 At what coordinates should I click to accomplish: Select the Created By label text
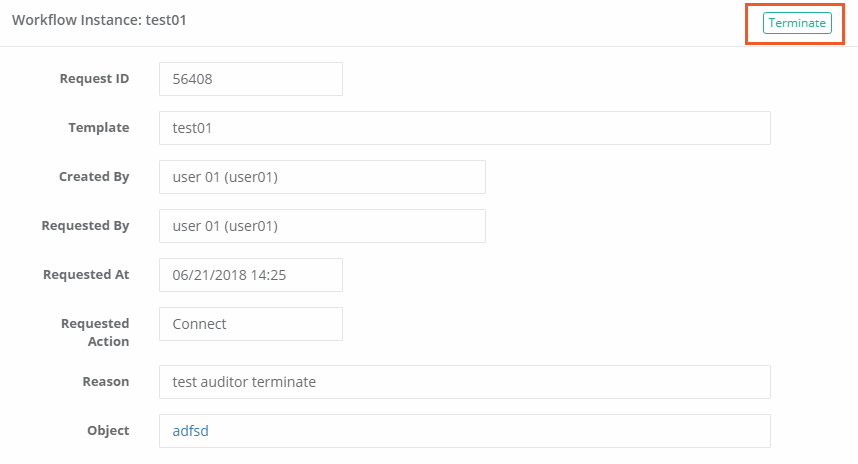[x=94, y=177]
